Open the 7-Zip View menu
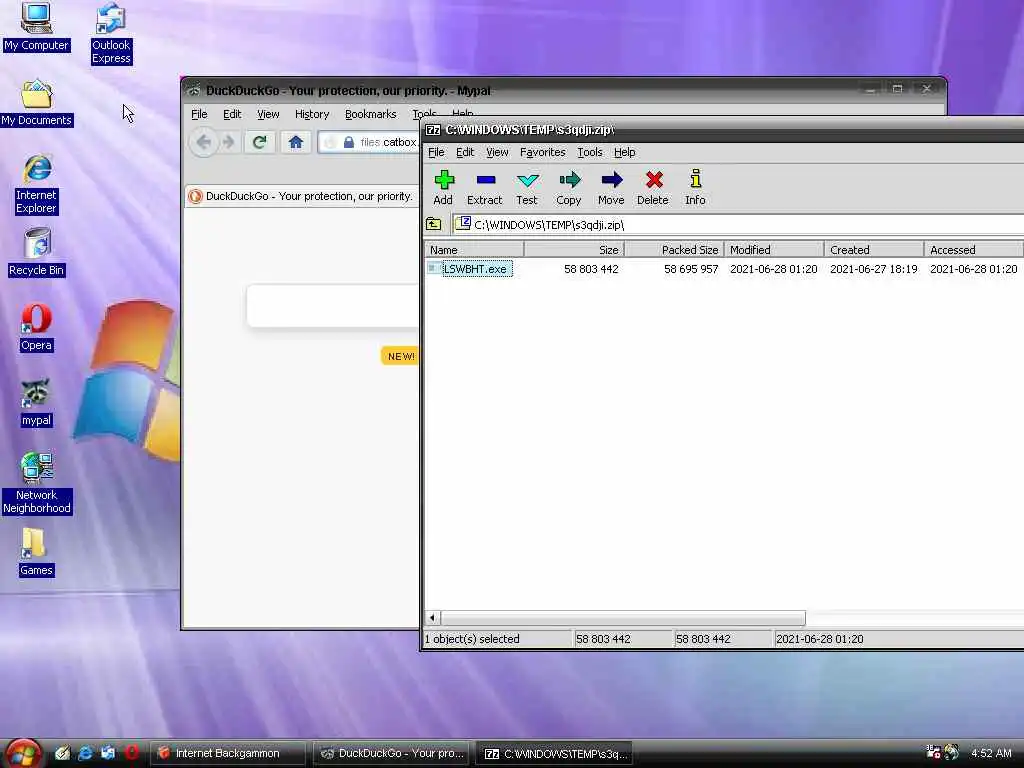The image size is (1024, 768). point(497,152)
